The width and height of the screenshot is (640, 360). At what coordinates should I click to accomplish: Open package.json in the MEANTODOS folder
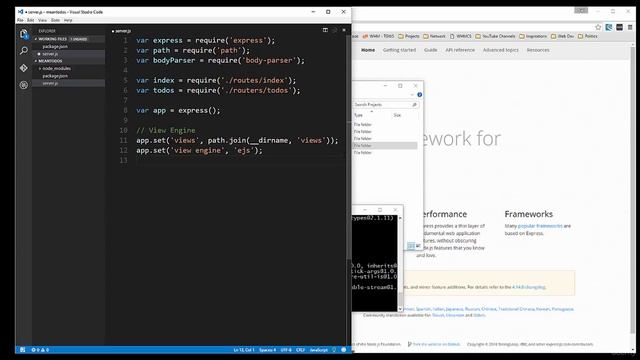tap(55, 76)
